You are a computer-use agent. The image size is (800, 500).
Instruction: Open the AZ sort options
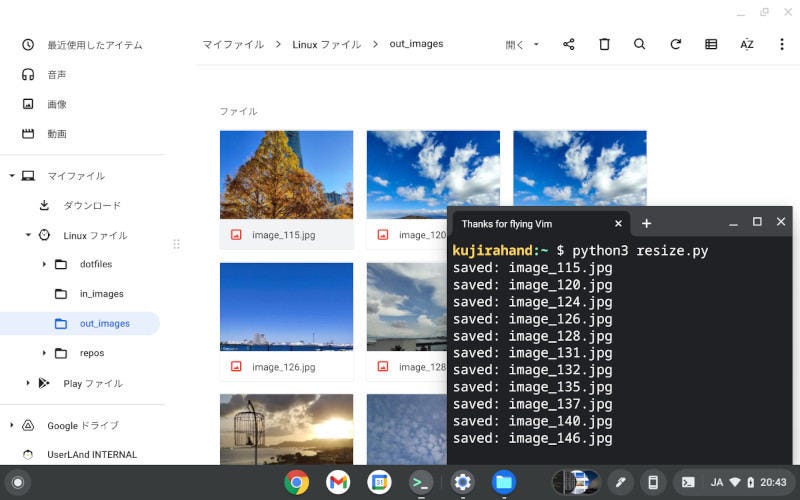[x=746, y=44]
